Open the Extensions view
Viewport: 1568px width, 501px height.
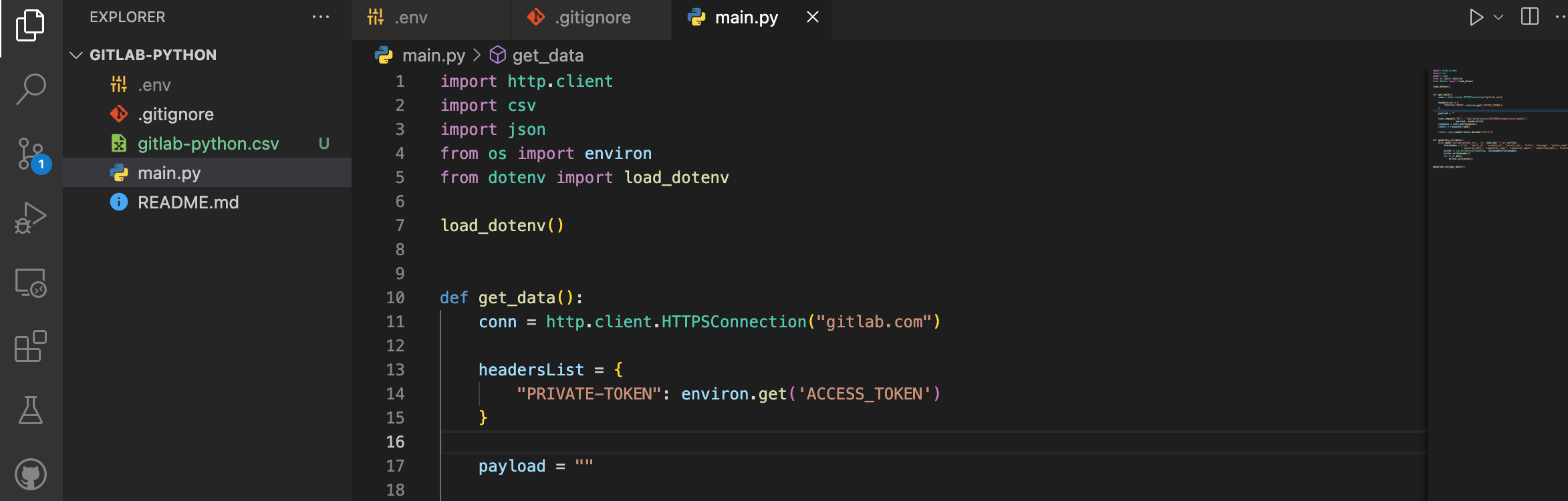tap(30, 346)
